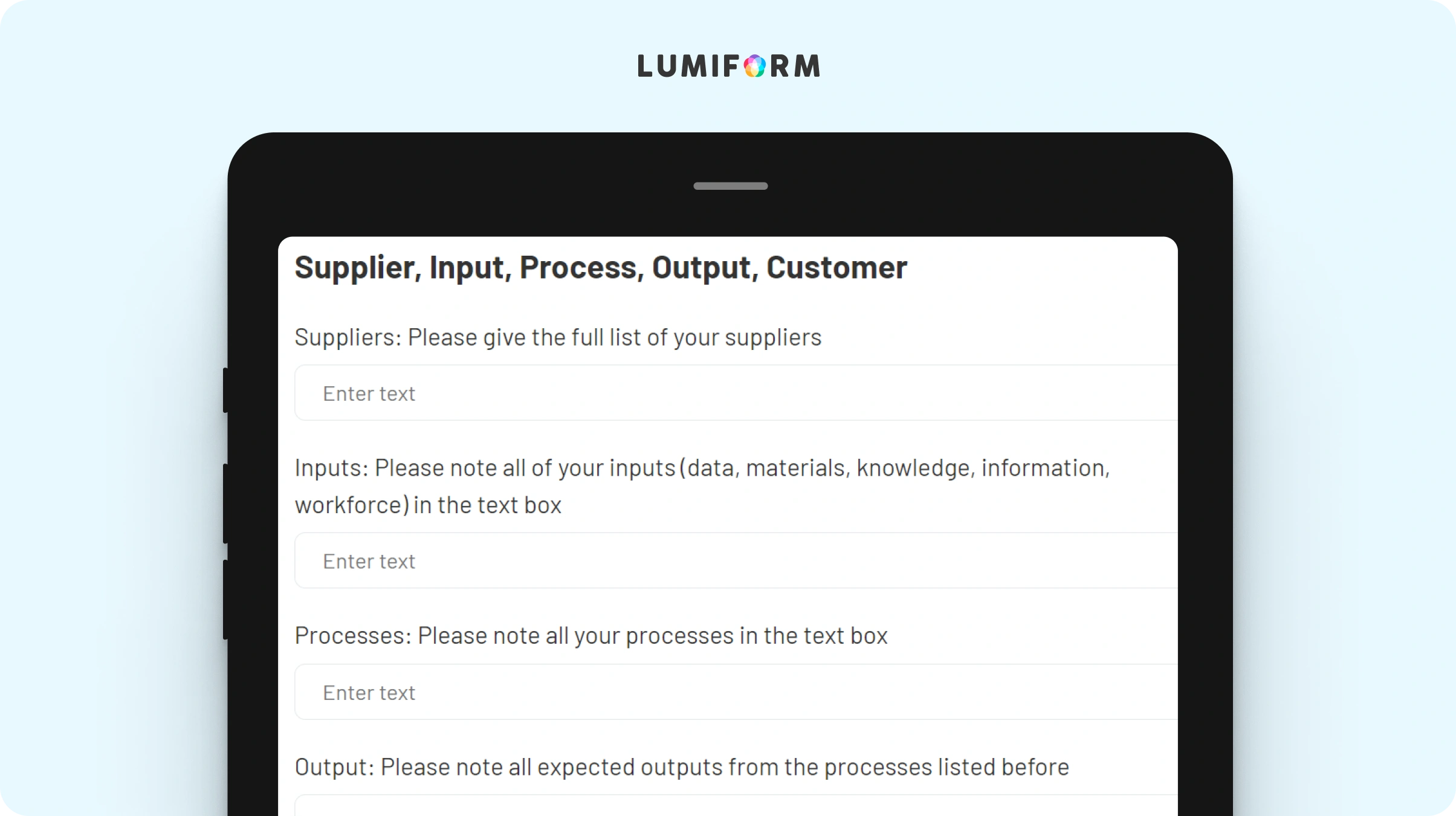This screenshot has height=816, width=1456.
Task: Click the partially visible Output text field
Action: point(736,806)
